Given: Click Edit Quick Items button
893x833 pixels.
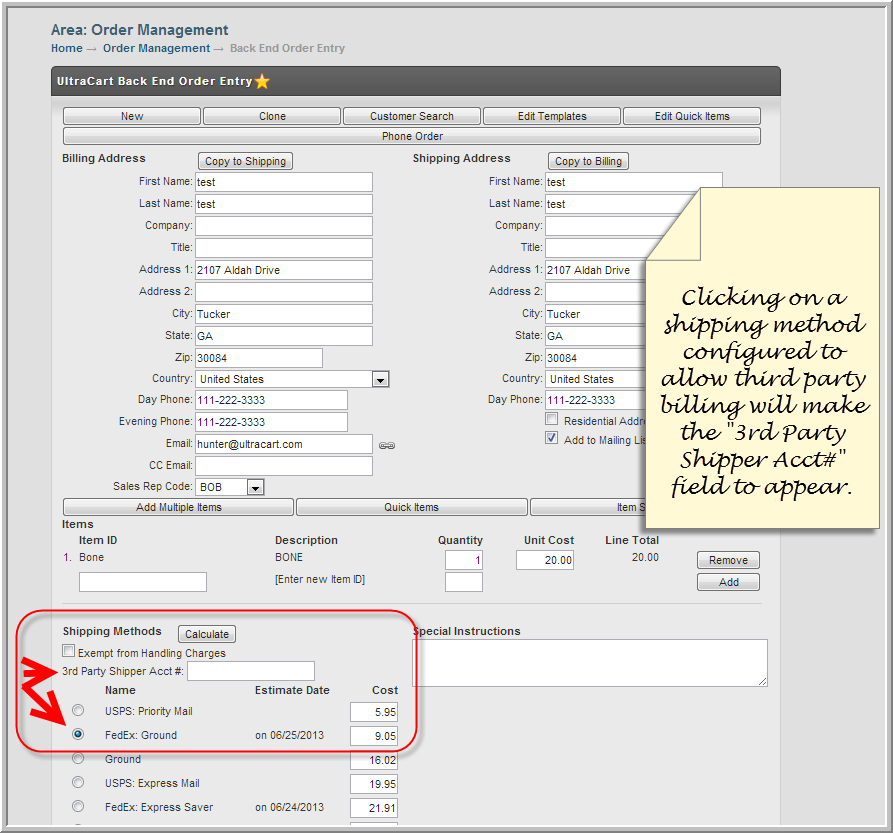Looking at the screenshot, I should [692, 116].
